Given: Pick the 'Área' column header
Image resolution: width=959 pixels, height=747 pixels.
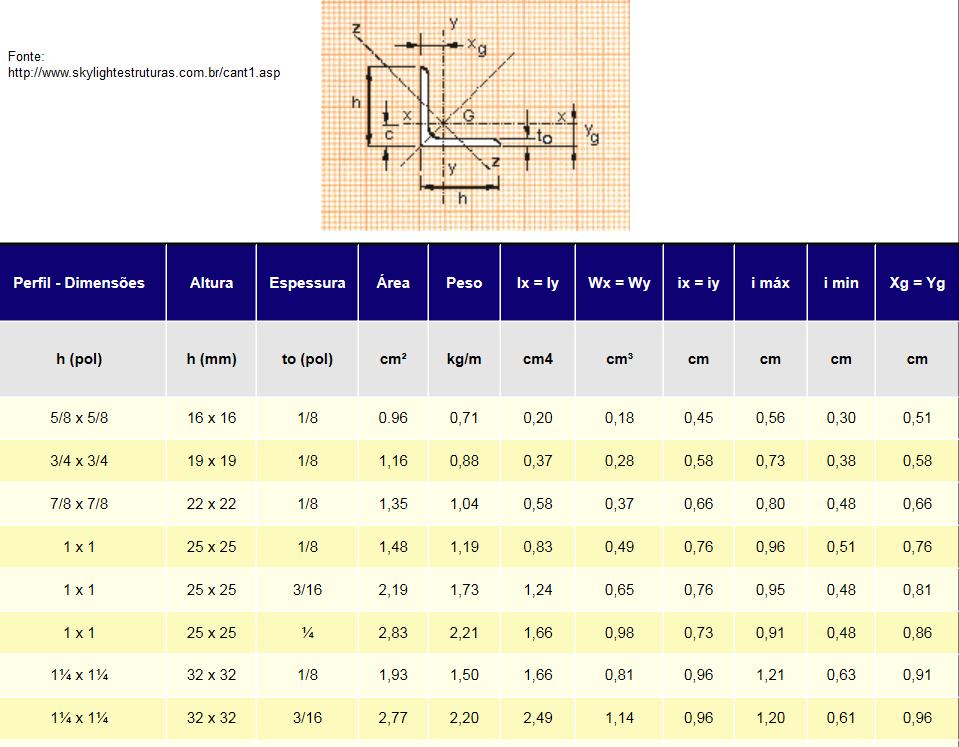Looking at the screenshot, I should coord(393,283).
